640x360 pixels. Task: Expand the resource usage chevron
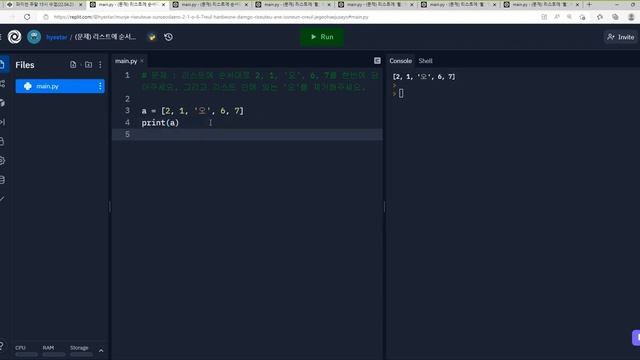coord(101,350)
